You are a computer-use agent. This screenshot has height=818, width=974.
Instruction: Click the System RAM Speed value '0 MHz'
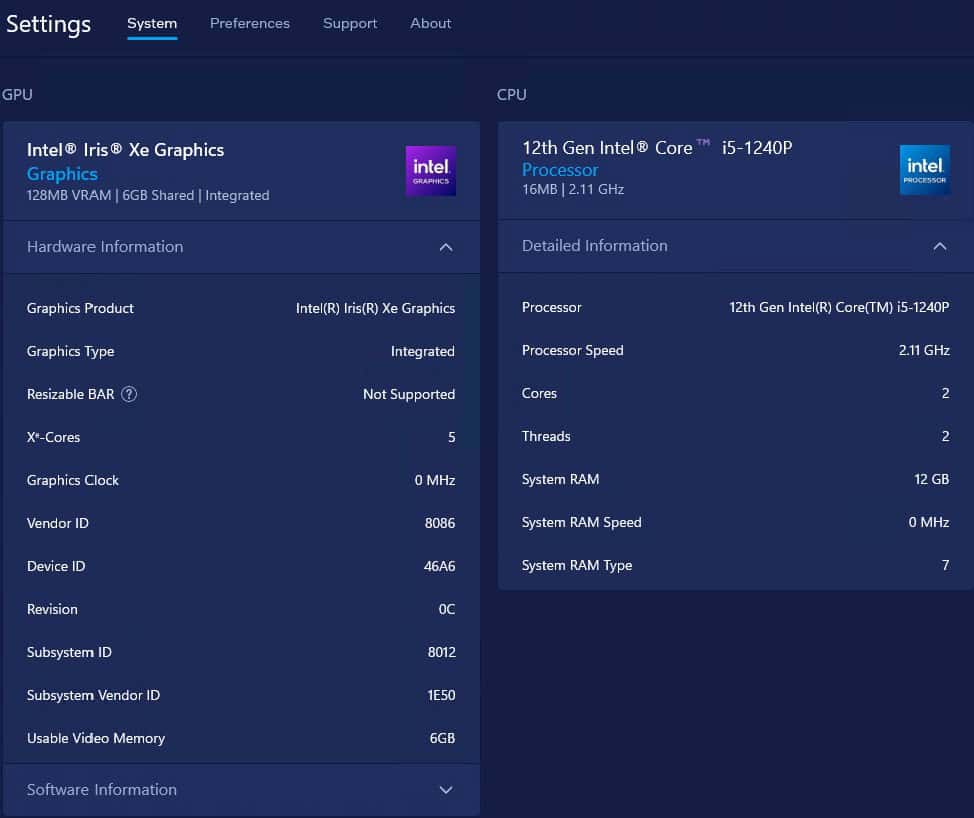point(929,522)
